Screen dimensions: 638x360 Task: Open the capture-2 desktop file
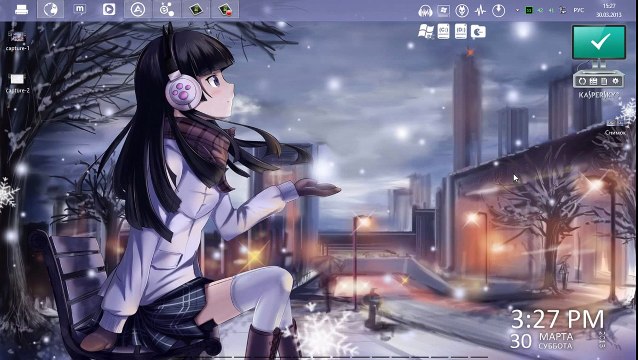point(17,83)
